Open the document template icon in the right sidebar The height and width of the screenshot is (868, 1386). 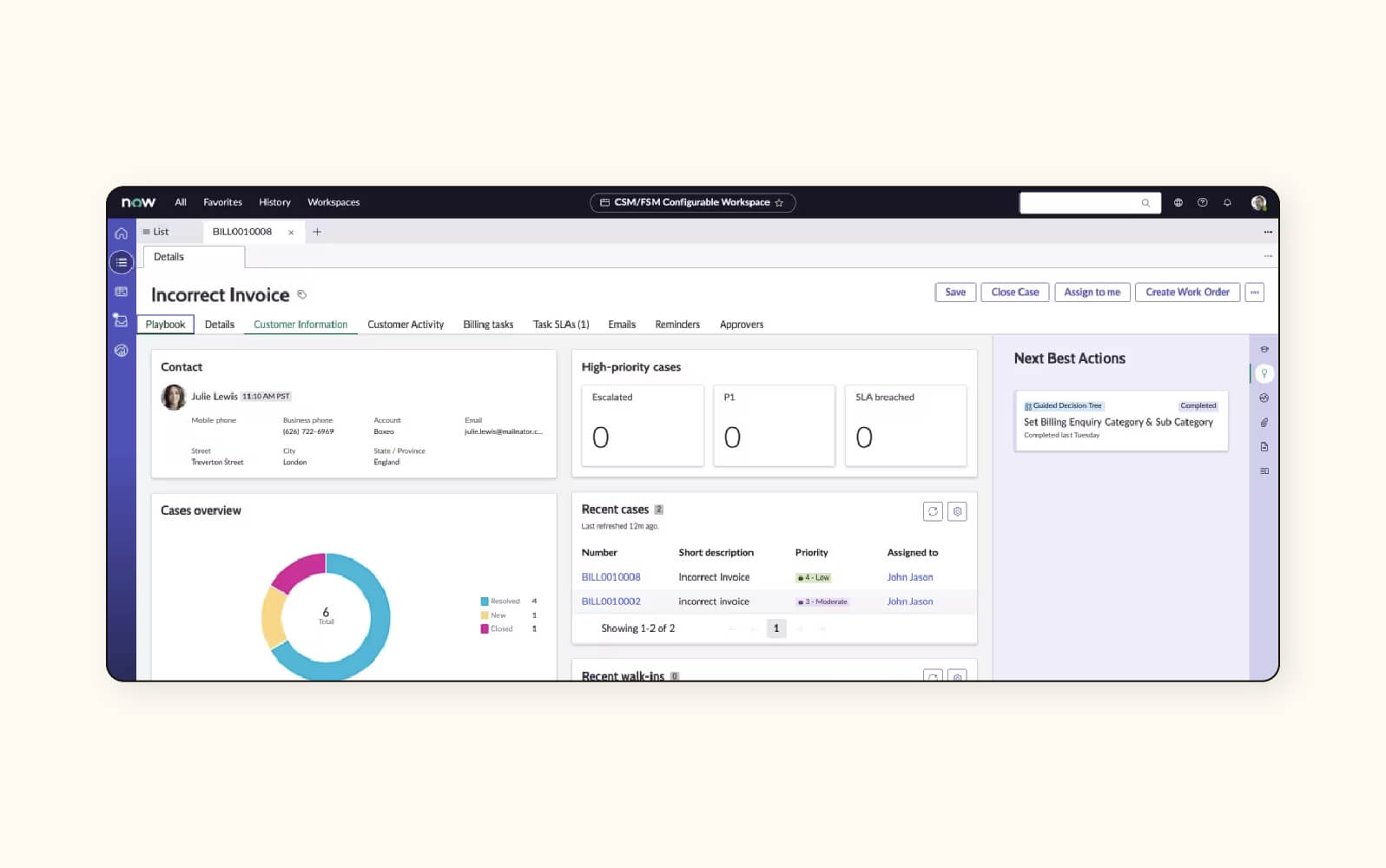coord(1264,446)
